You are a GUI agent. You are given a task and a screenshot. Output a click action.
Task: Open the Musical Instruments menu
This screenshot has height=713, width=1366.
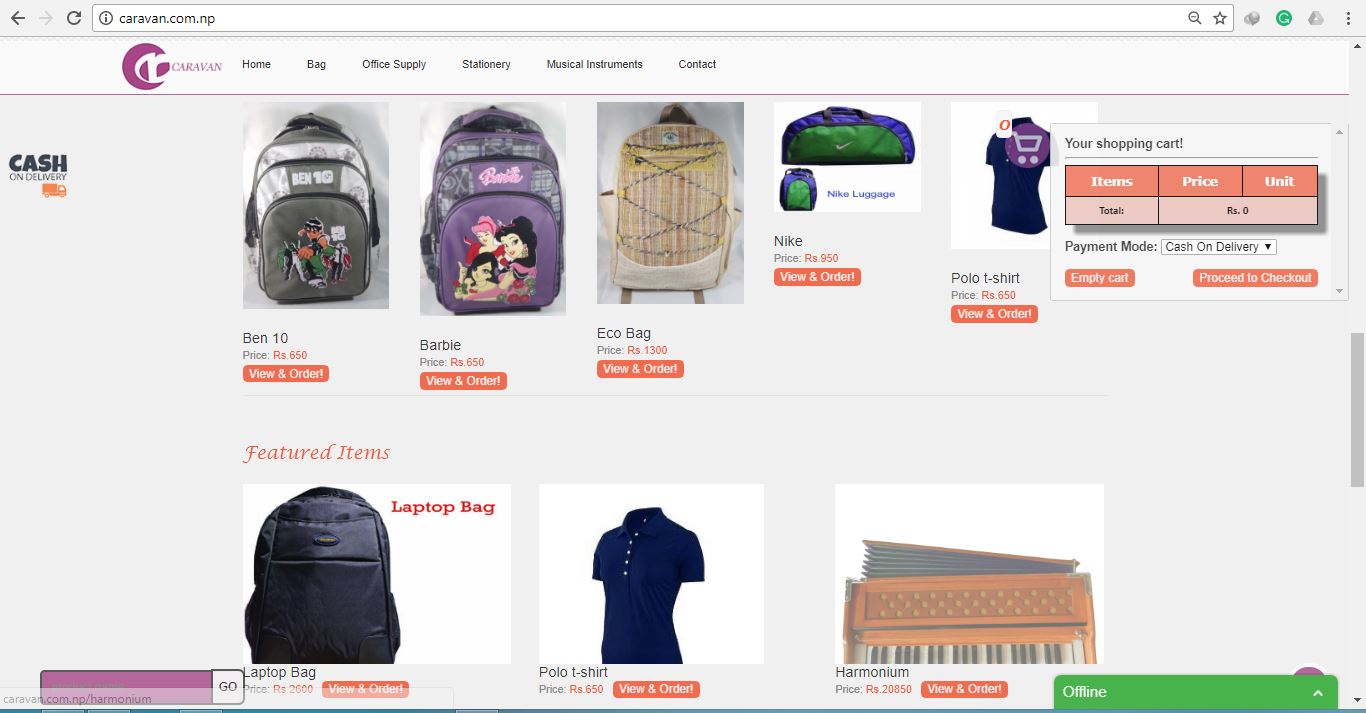[594, 64]
